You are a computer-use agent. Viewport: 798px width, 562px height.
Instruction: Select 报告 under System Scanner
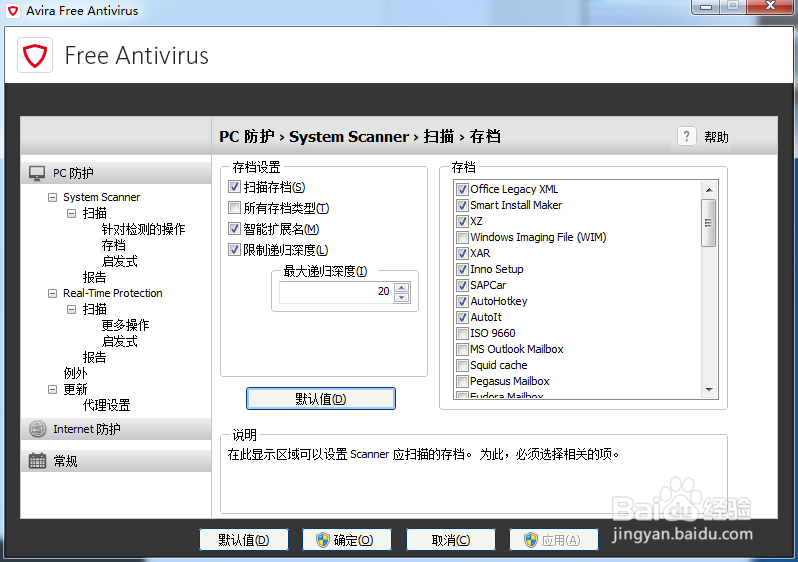[x=94, y=277]
